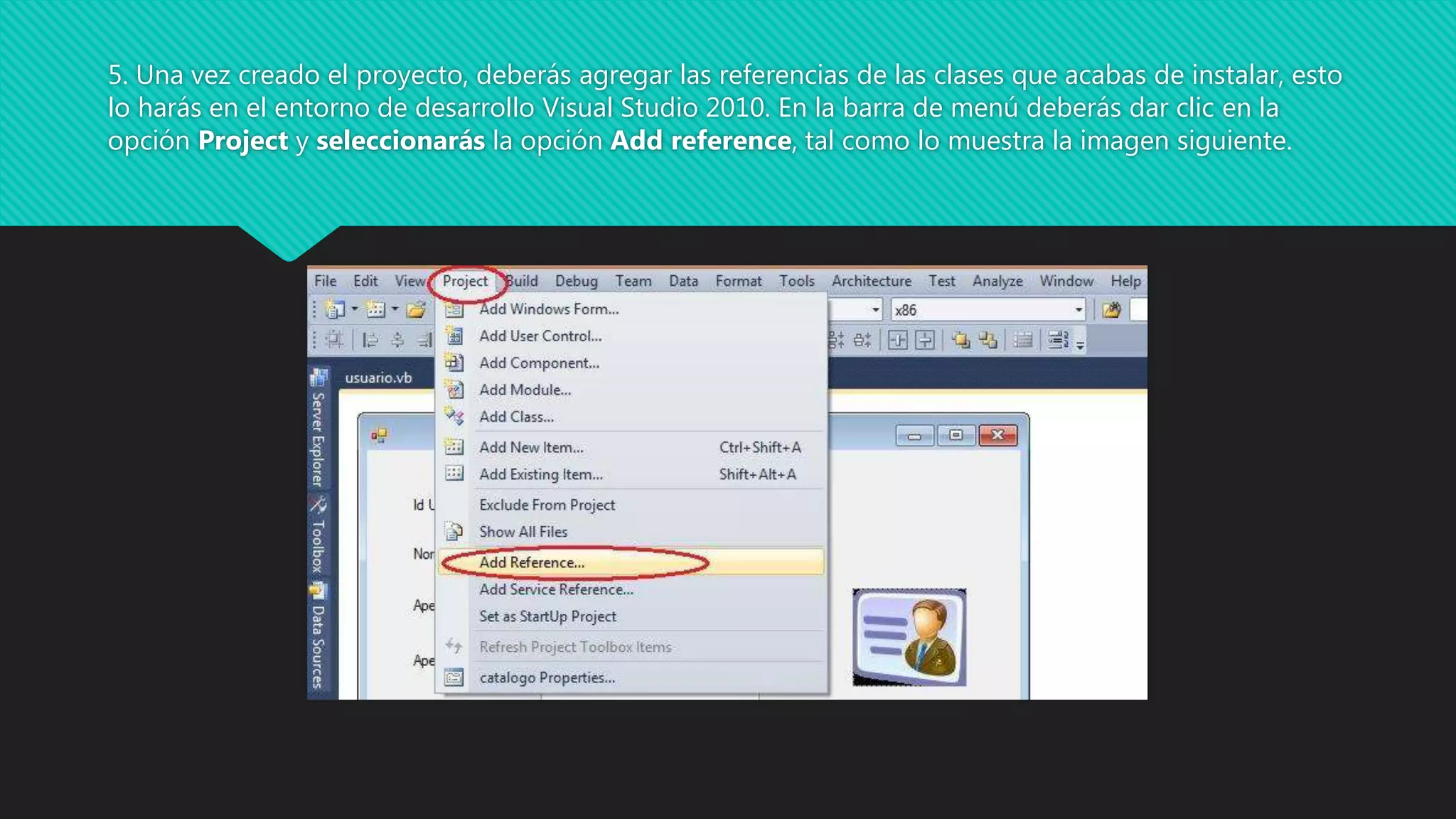Open the Help menu

pyautogui.click(x=1126, y=281)
